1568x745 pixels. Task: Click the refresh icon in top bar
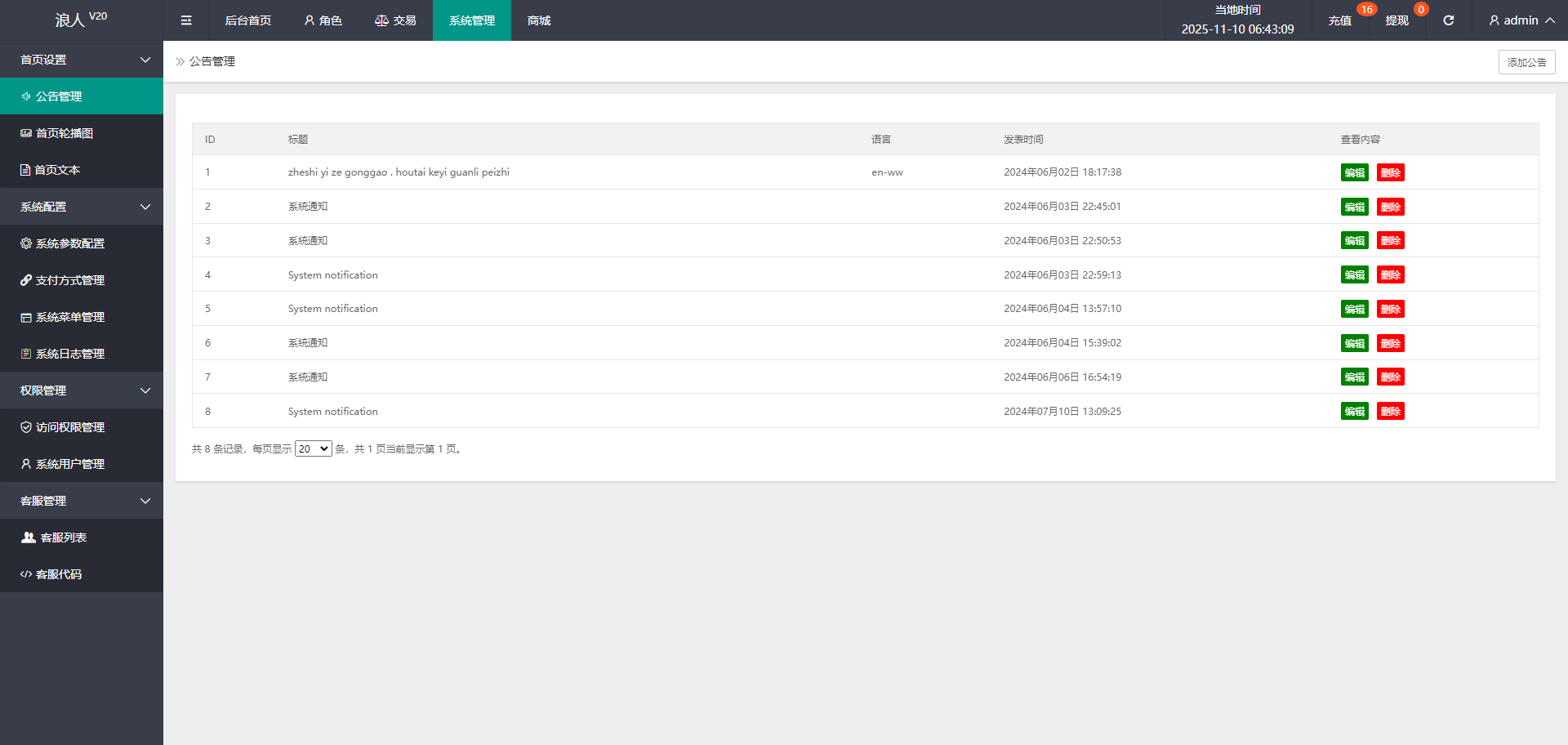tap(1448, 20)
